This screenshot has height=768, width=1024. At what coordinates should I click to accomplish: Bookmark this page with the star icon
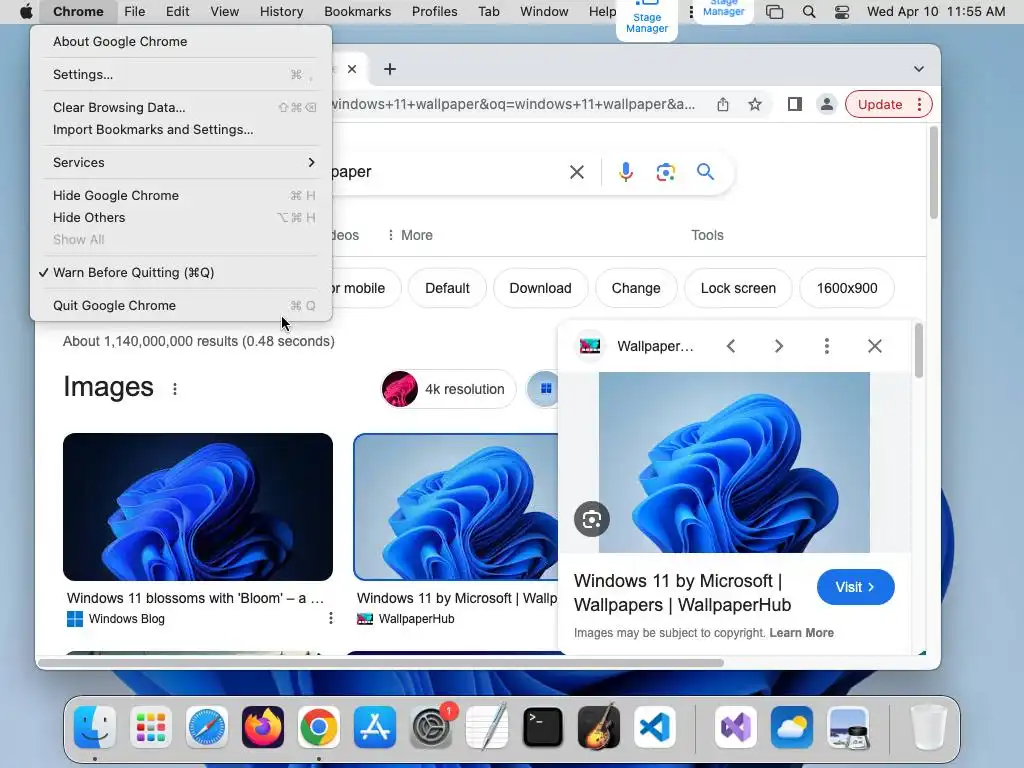pos(755,104)
